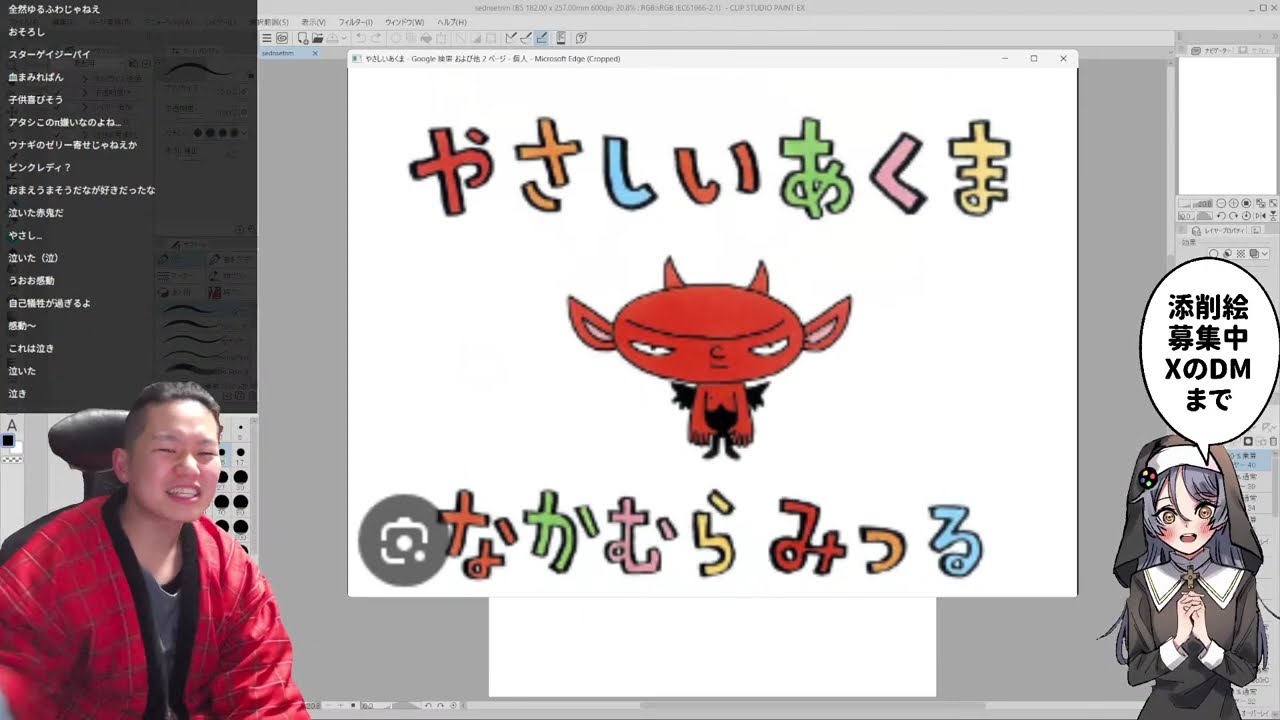Minimize the Microsoft Edge cropped window
Image resolution: width=1280 pixels, height=720 pixels.
[1005, 58]
